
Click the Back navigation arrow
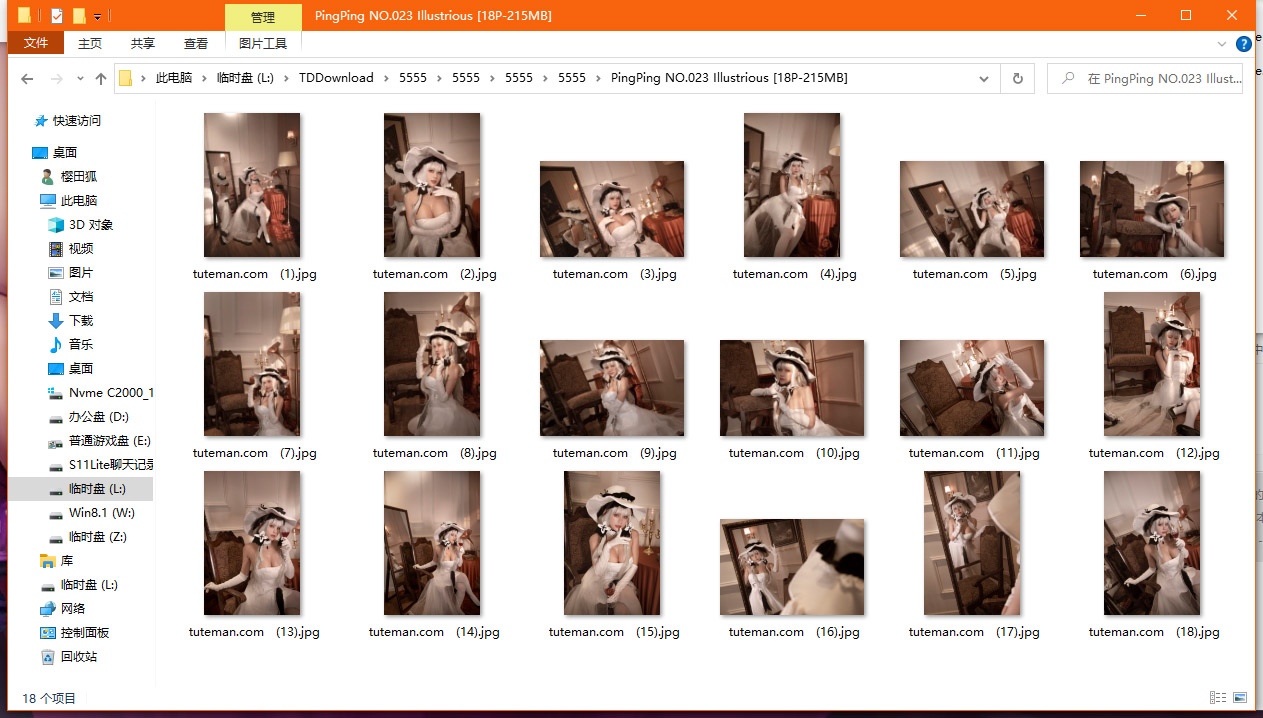click(x=27, y=79)
